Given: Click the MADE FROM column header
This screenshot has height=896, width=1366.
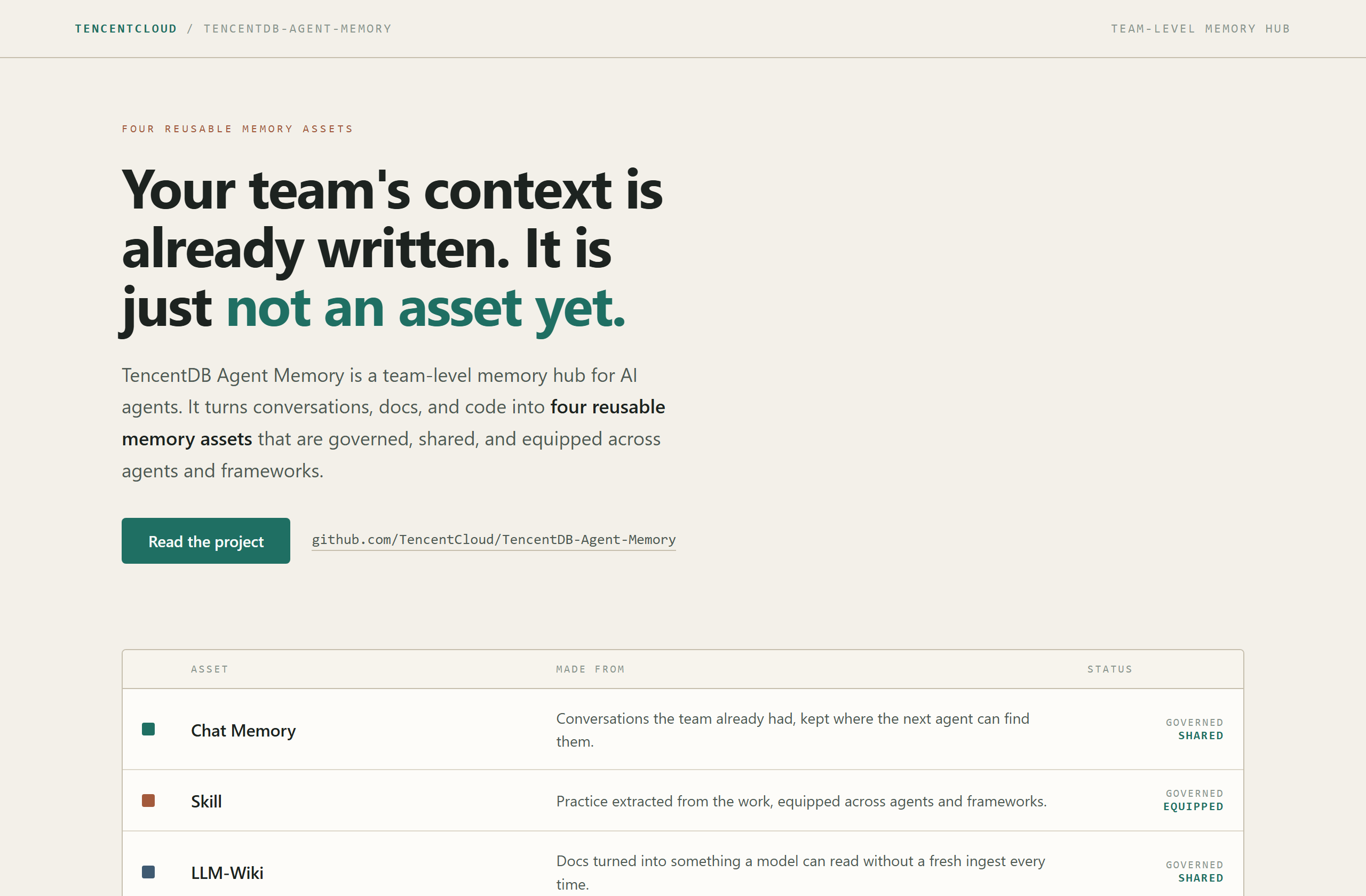Looking at the screenshot, I should (591, 669).
